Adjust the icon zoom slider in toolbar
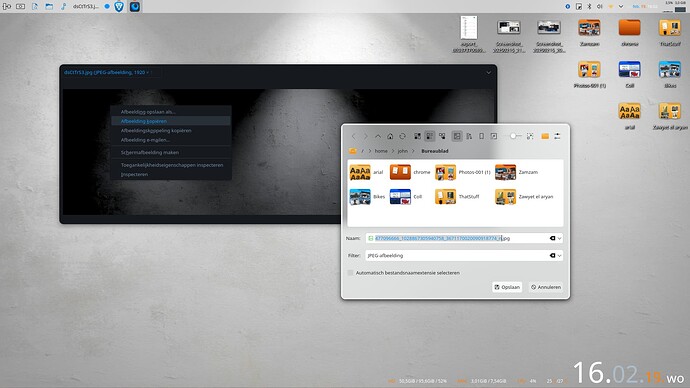Screen dimensions: 690x388 pos(513,136)
